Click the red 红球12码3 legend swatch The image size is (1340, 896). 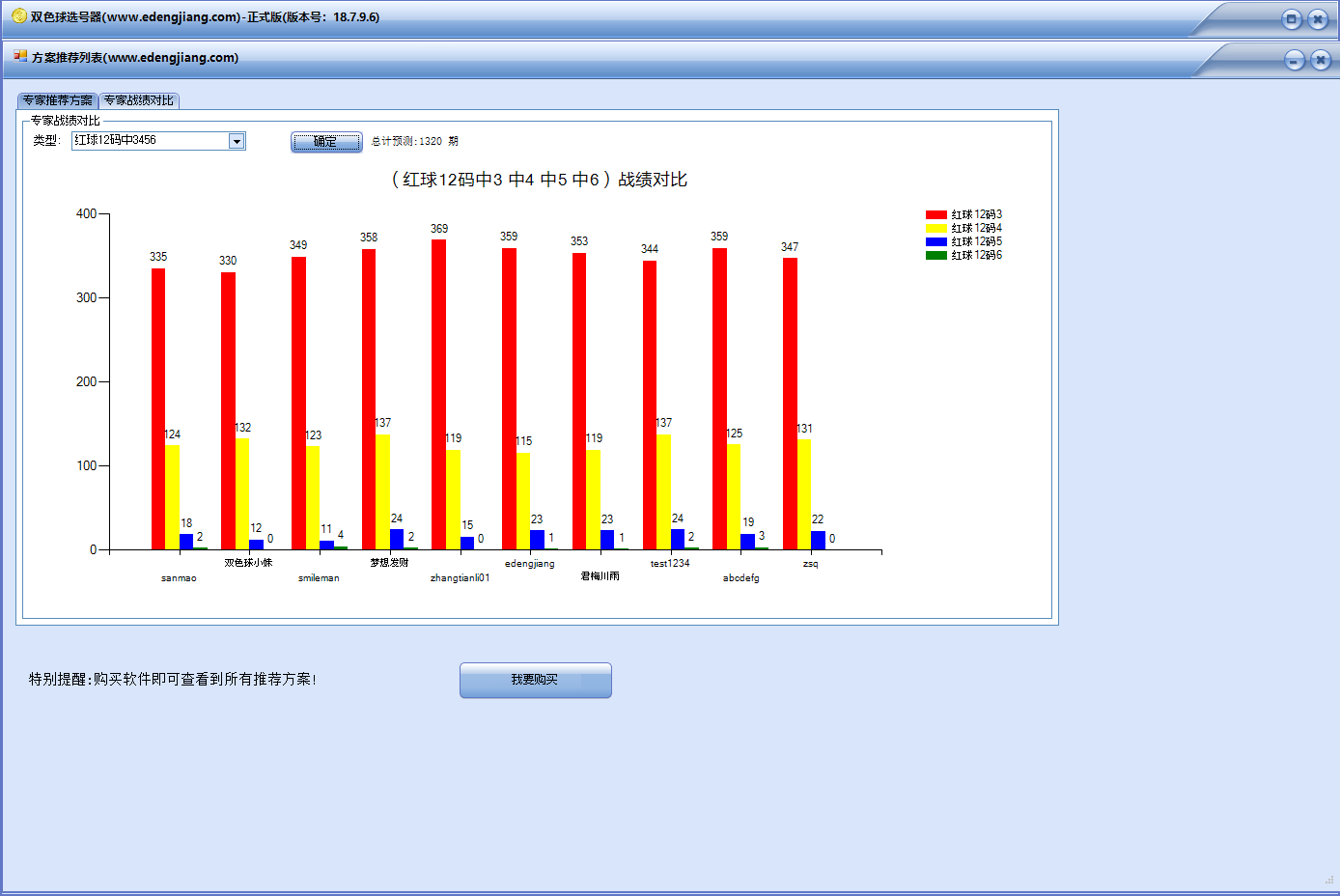click(x=935, y=215)
